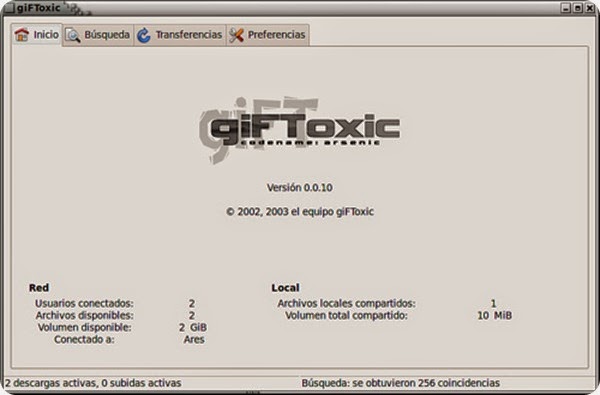Screen dimensions: 600x395
Task: Click 'Usuarios conectados:' label
Action: pos(84,304)
